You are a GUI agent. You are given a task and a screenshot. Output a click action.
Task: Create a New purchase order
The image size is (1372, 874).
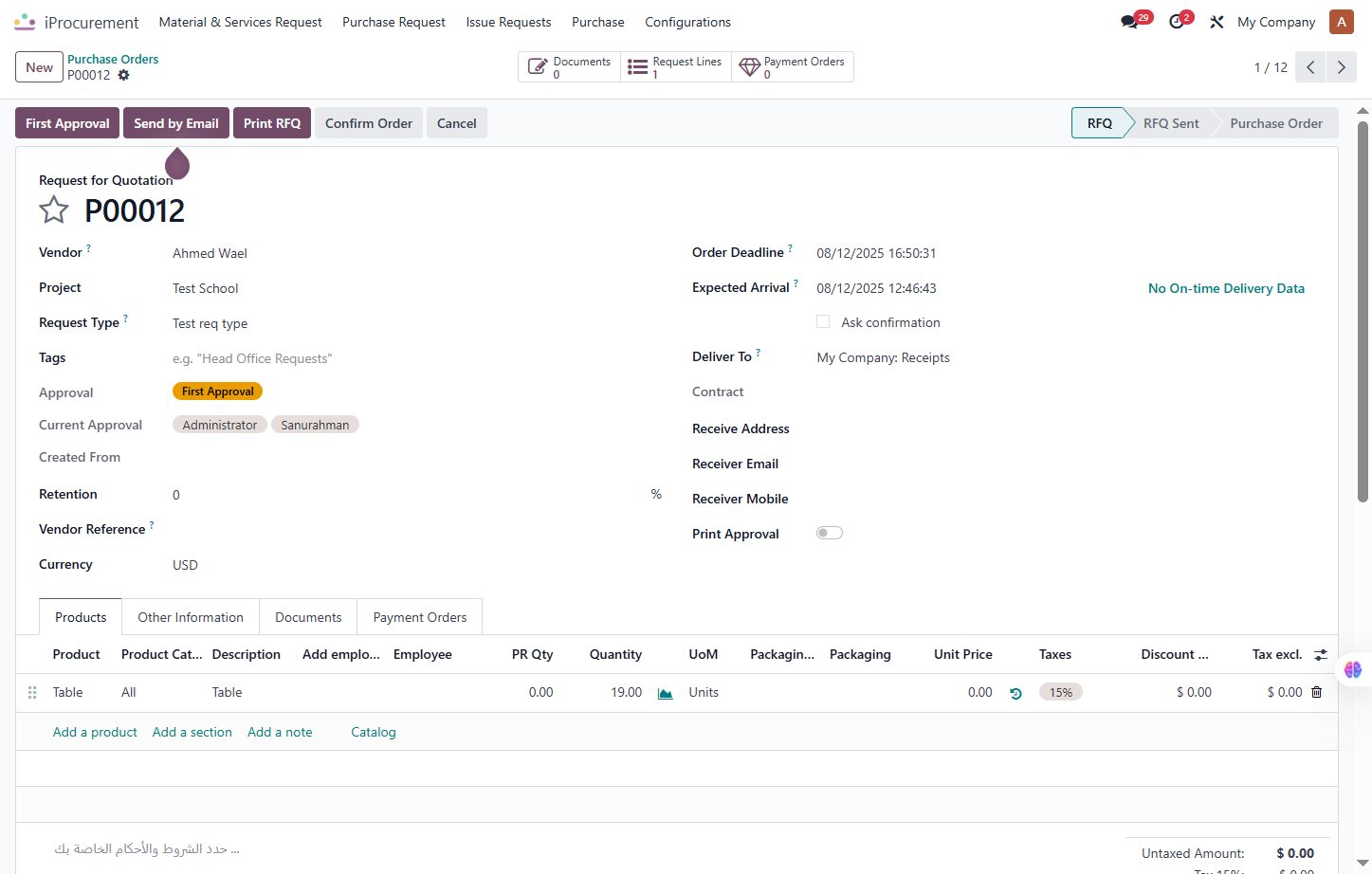click(x=40, y=67)
